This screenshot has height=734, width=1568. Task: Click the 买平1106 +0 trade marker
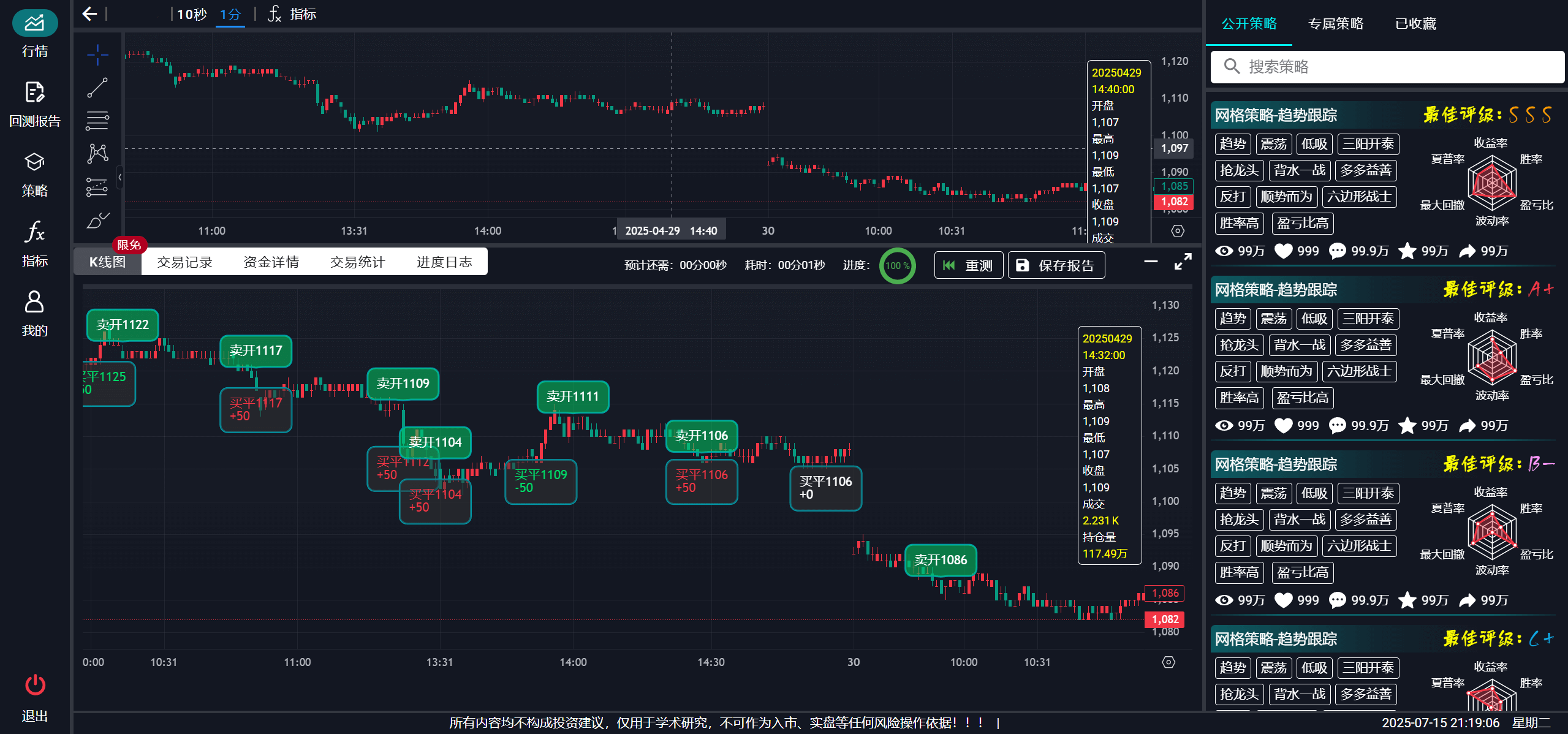pyautogui.click(x=825, y=488)
